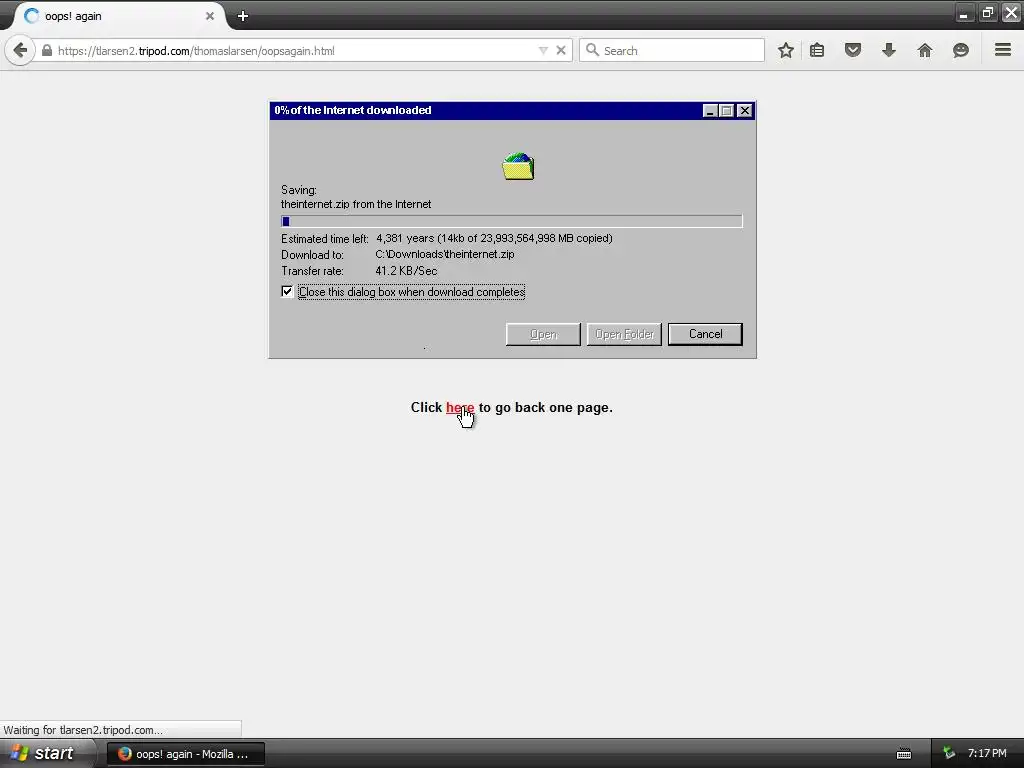Click the smiley chat icon in toolbar
The image size is (1024, 768).
(961, 50)
